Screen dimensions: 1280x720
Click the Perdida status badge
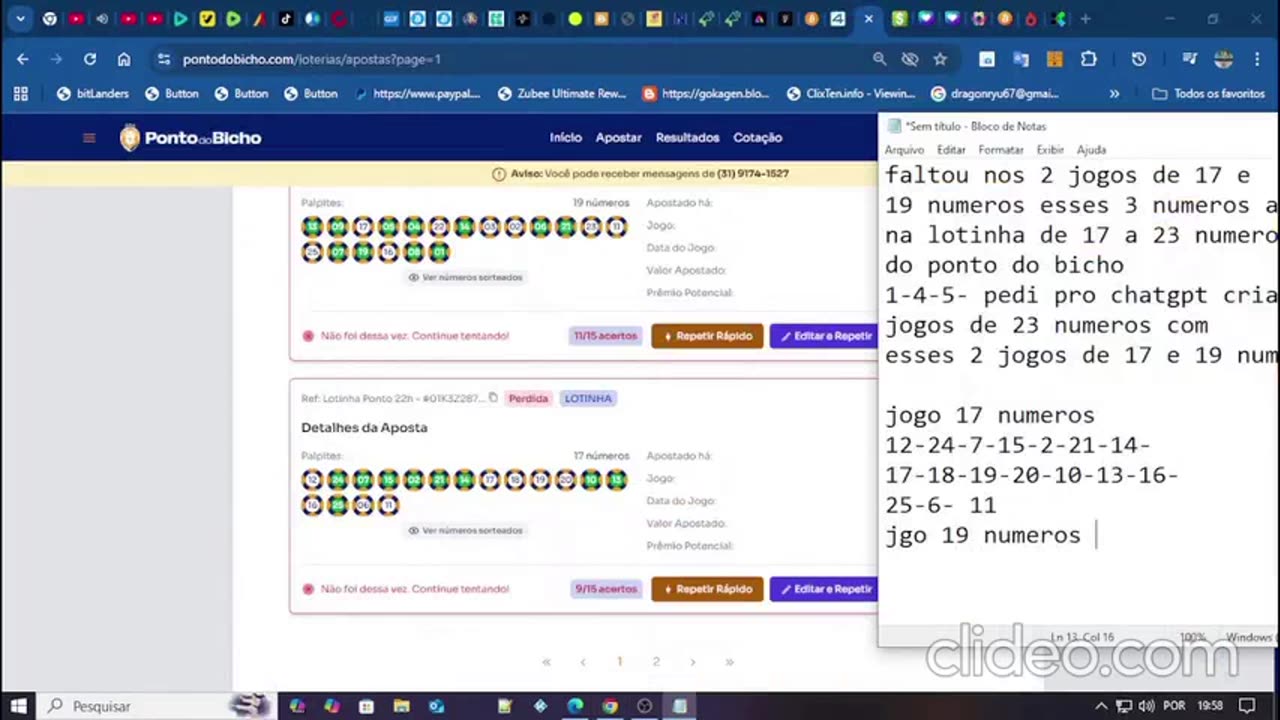tap(528, 398)
